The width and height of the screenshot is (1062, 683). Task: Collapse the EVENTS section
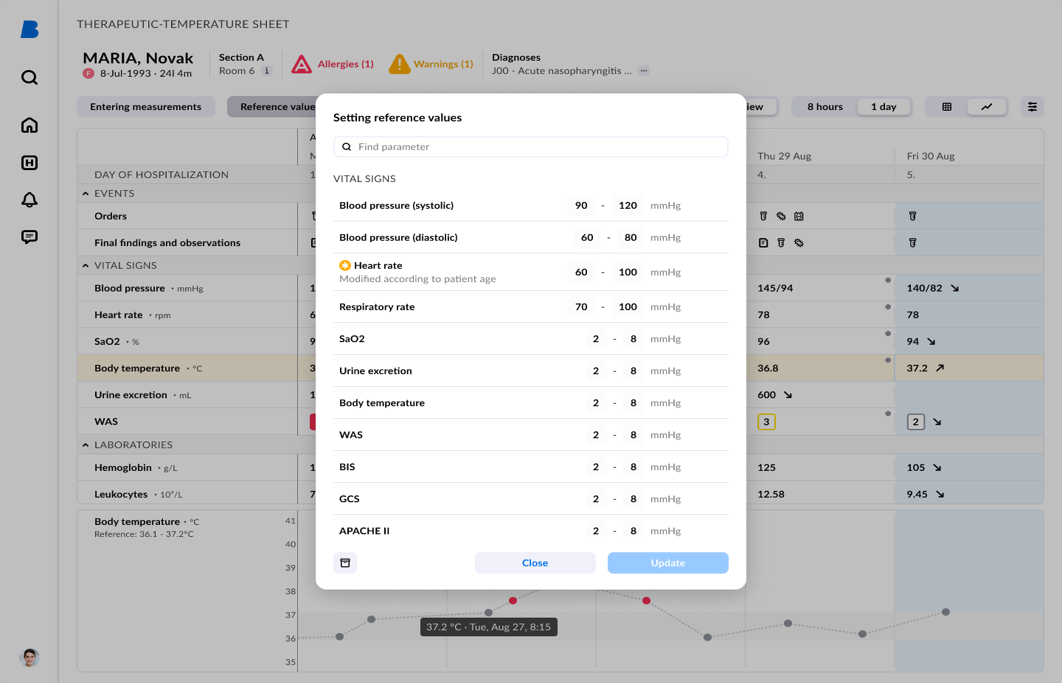pyautogui.click(x=84, y=192)
